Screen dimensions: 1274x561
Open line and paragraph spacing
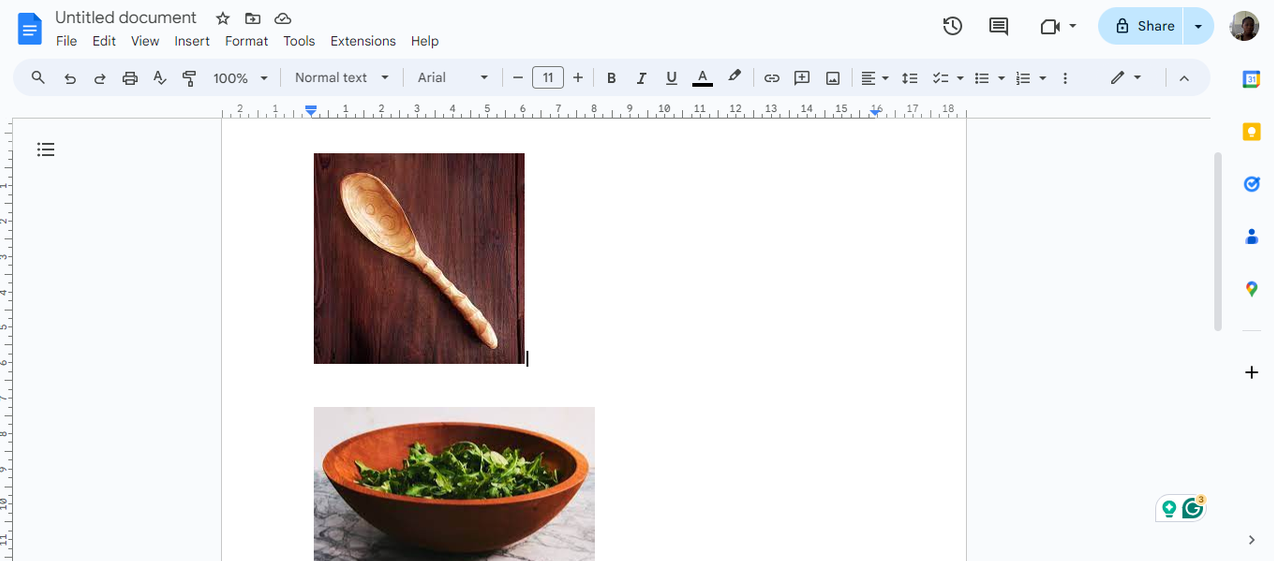[x=909, y=78]
